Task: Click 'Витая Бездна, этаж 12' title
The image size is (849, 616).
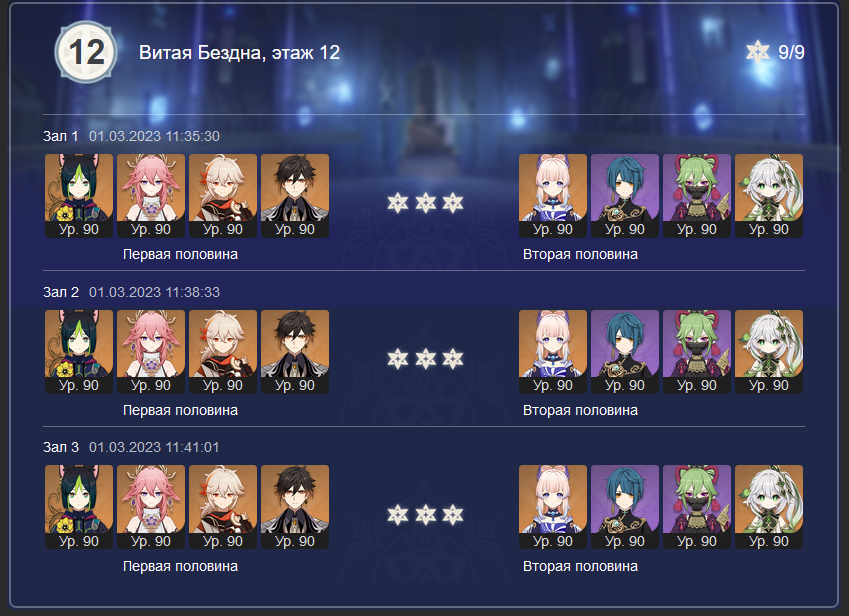Action: tap(239, 53)
